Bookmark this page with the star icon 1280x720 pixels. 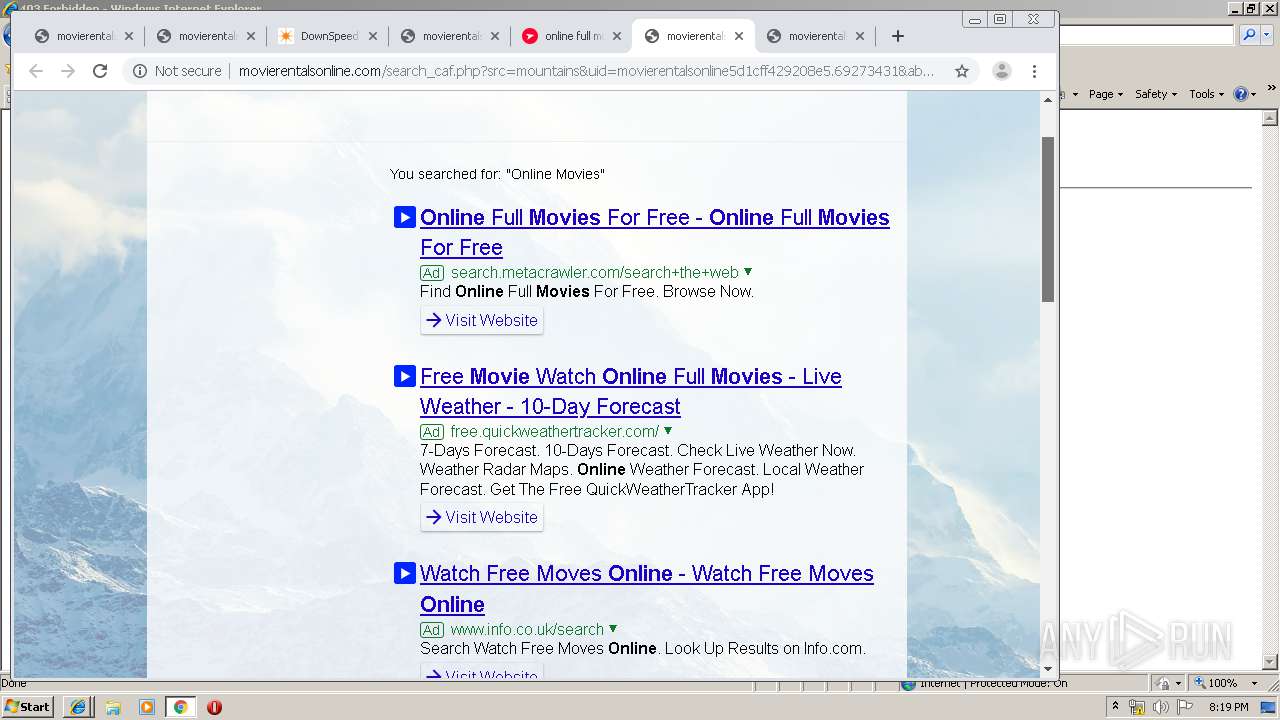click(962, 71)
